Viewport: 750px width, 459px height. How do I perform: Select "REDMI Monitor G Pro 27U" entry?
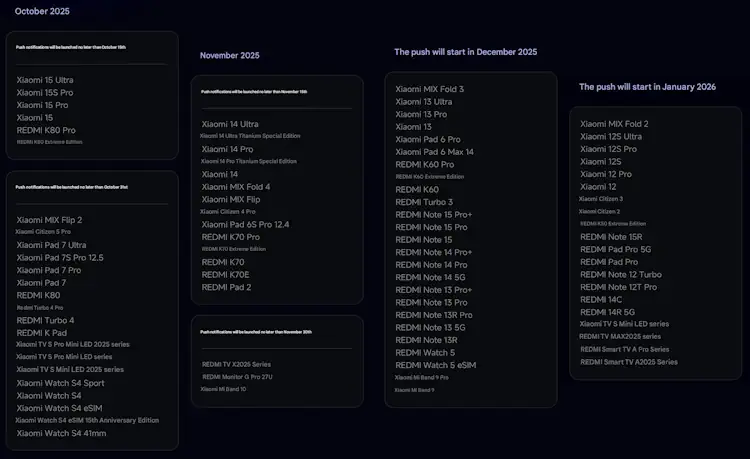coord(237,377)
